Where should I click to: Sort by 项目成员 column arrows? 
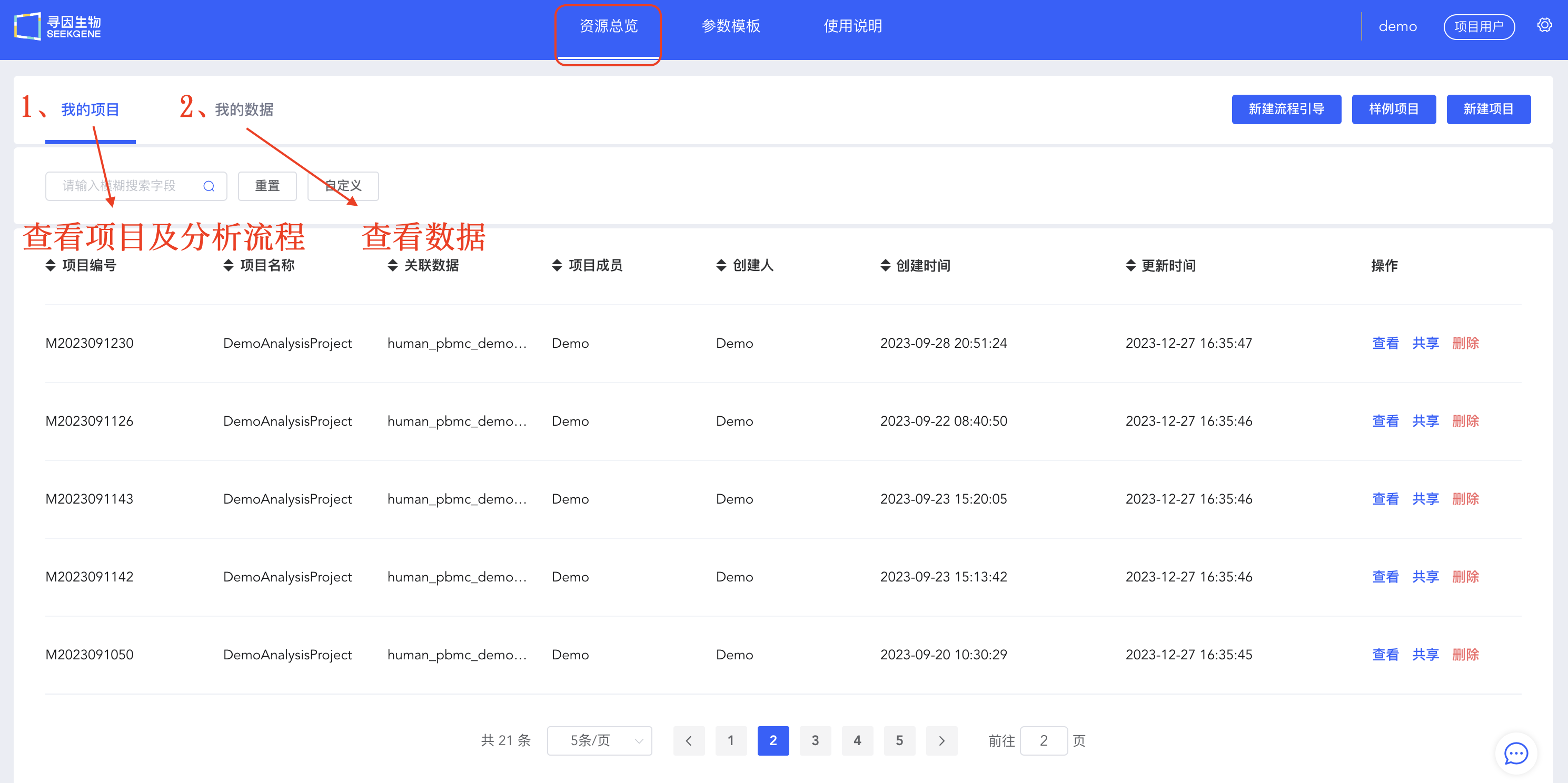[x=557, y=265]
